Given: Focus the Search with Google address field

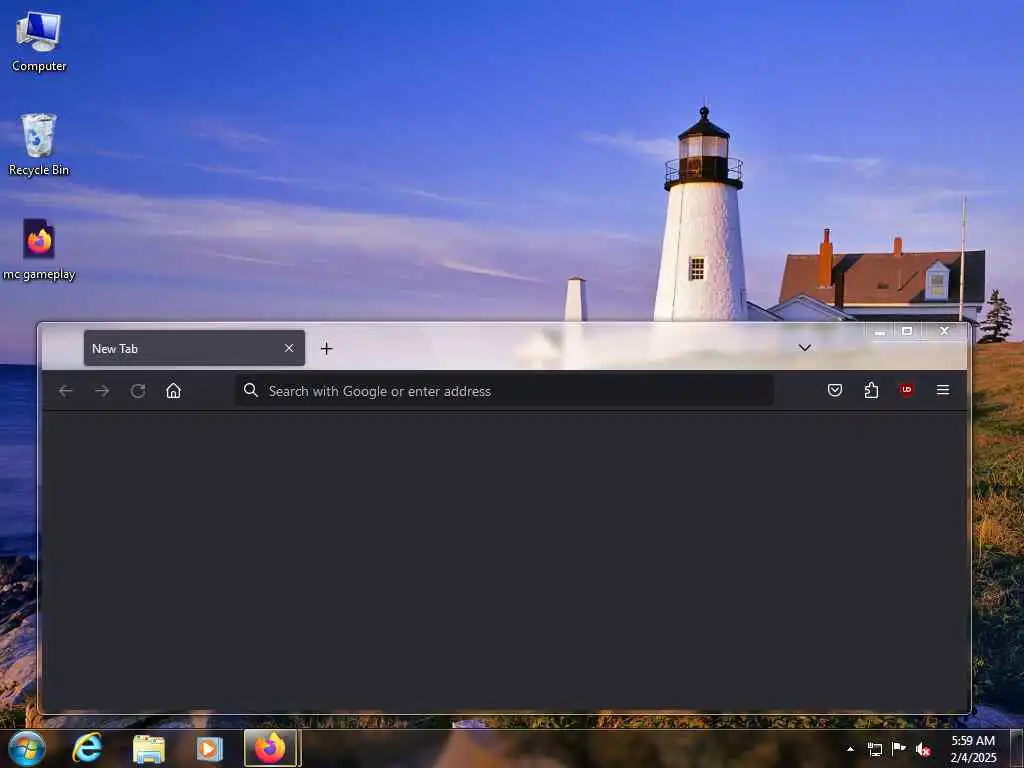Looking at the screenshot, I should [x=504, y=391].
